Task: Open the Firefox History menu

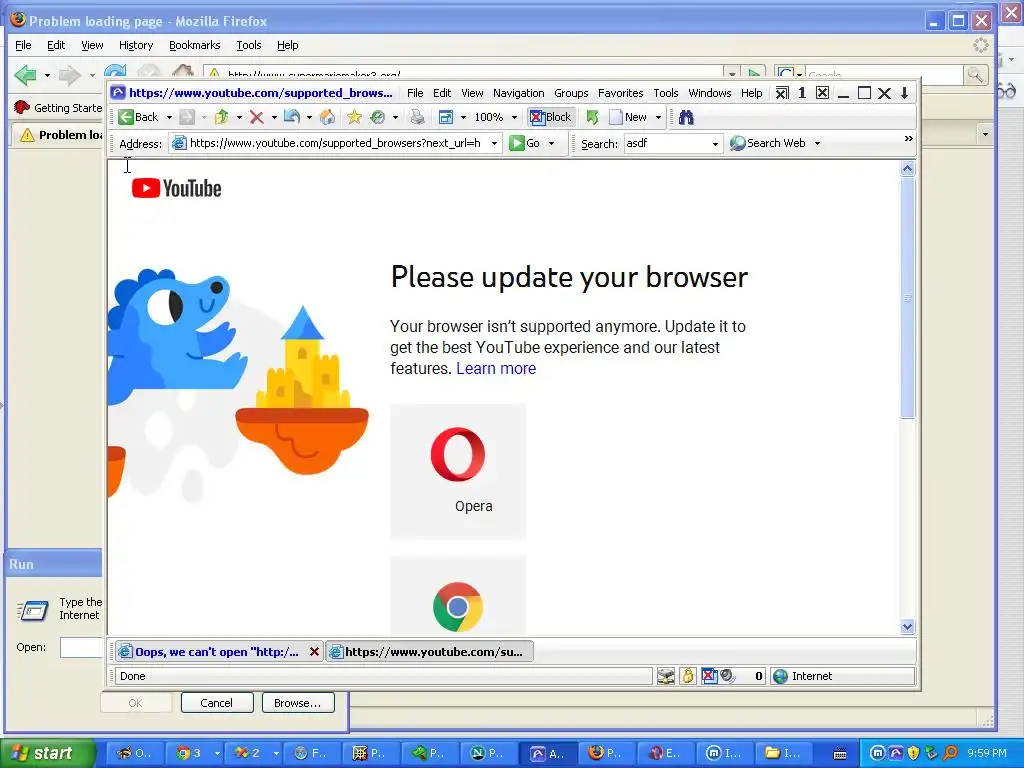Action: (136, 45)
